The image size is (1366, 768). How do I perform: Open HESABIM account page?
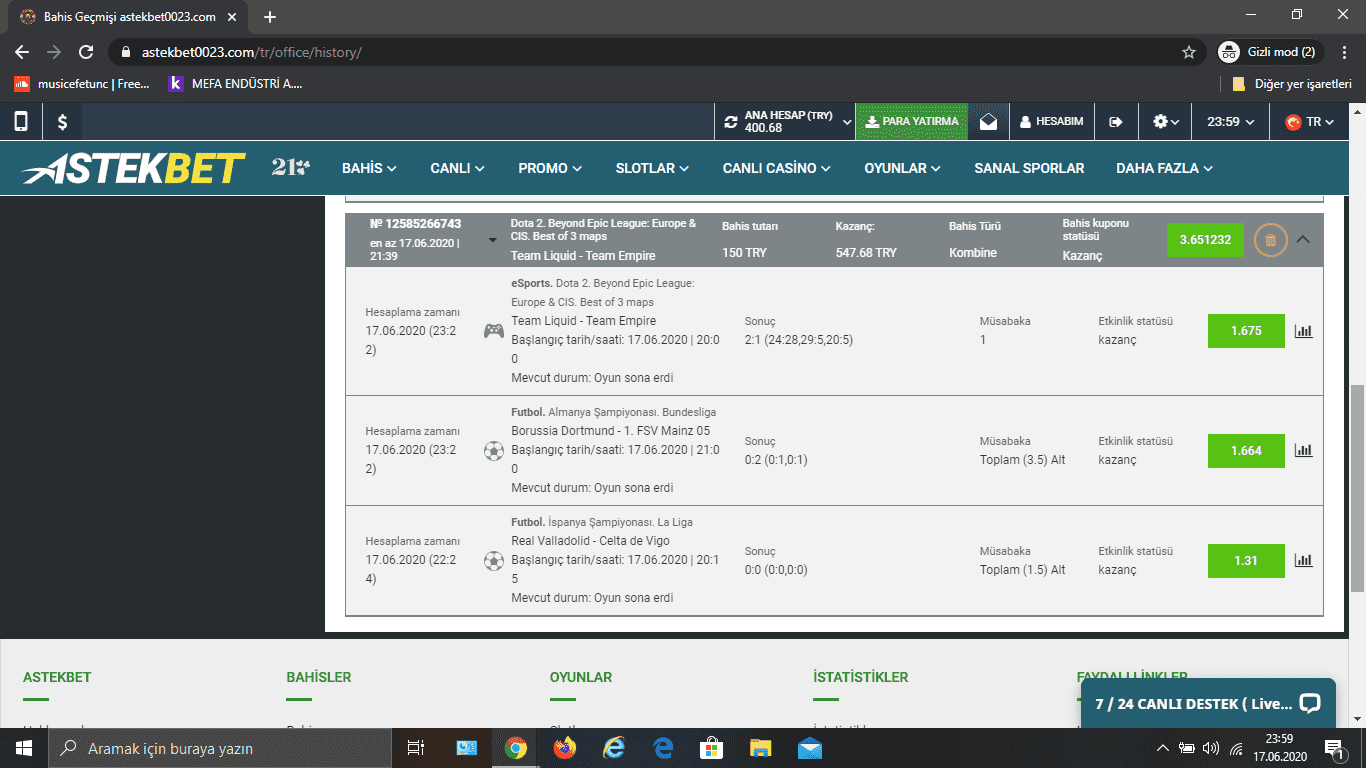[1052, 122]
